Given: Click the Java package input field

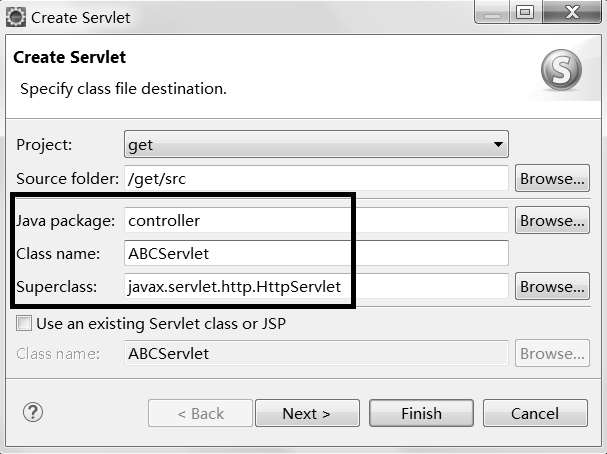Looking at the screenshot, I should pyautogui.click(x=315, y=220).
